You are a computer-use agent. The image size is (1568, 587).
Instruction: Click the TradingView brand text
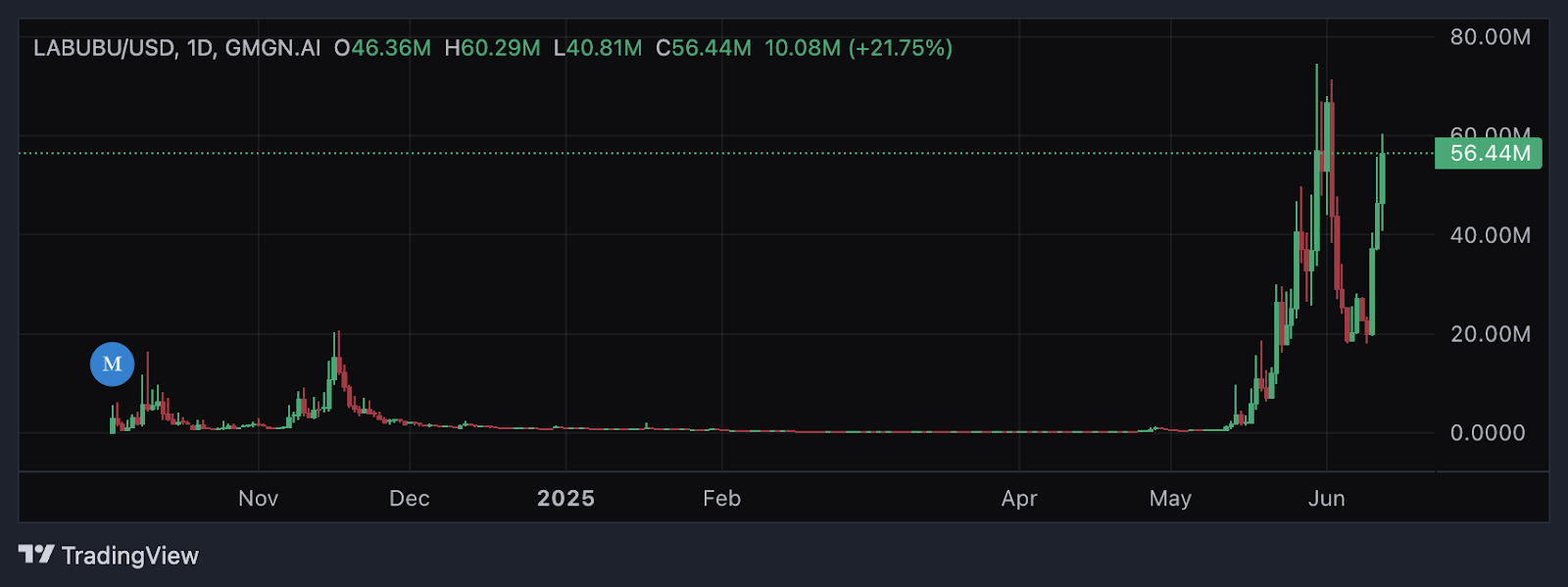pyautogui.click(x=130, y=556)
